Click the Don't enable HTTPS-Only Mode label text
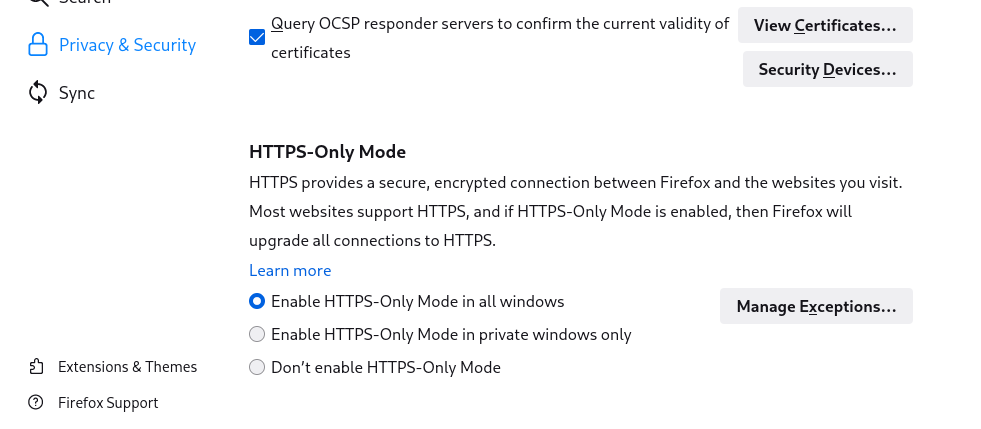This screenshot has height=429, width=981. pos(386,367)
